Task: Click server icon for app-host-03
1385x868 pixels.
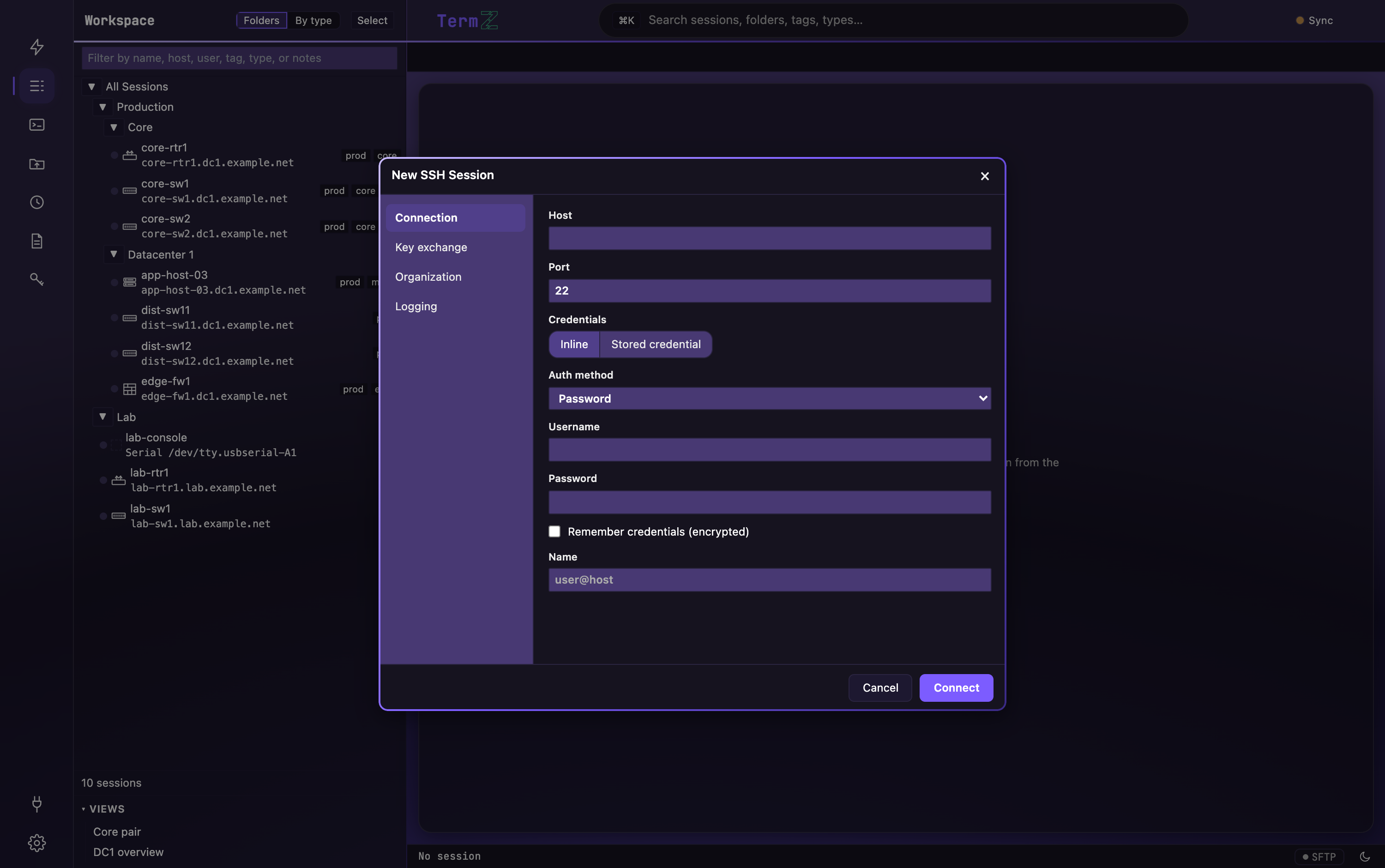Action: 130,282
